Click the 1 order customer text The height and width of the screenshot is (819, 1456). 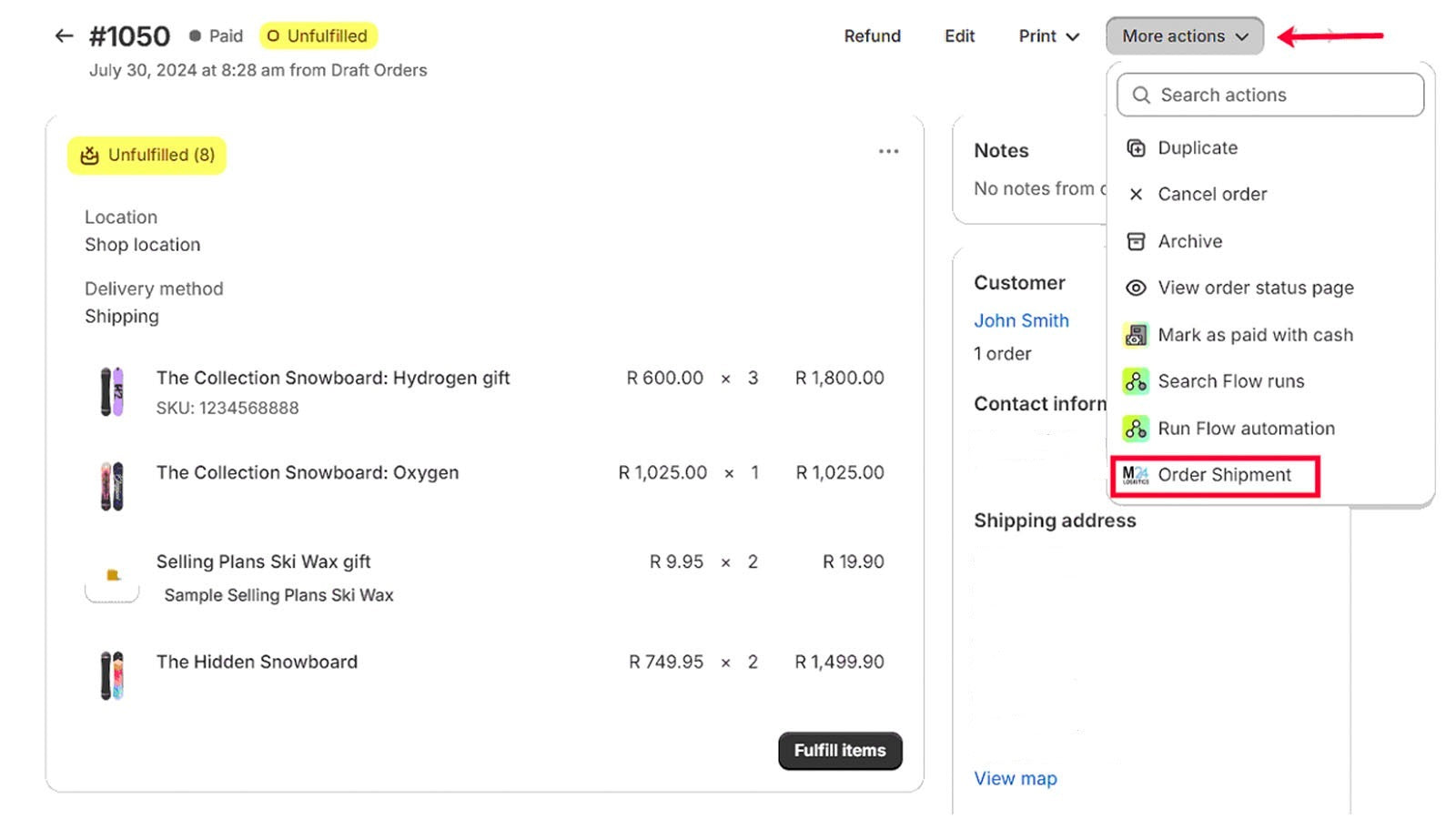coord(1003,354)
